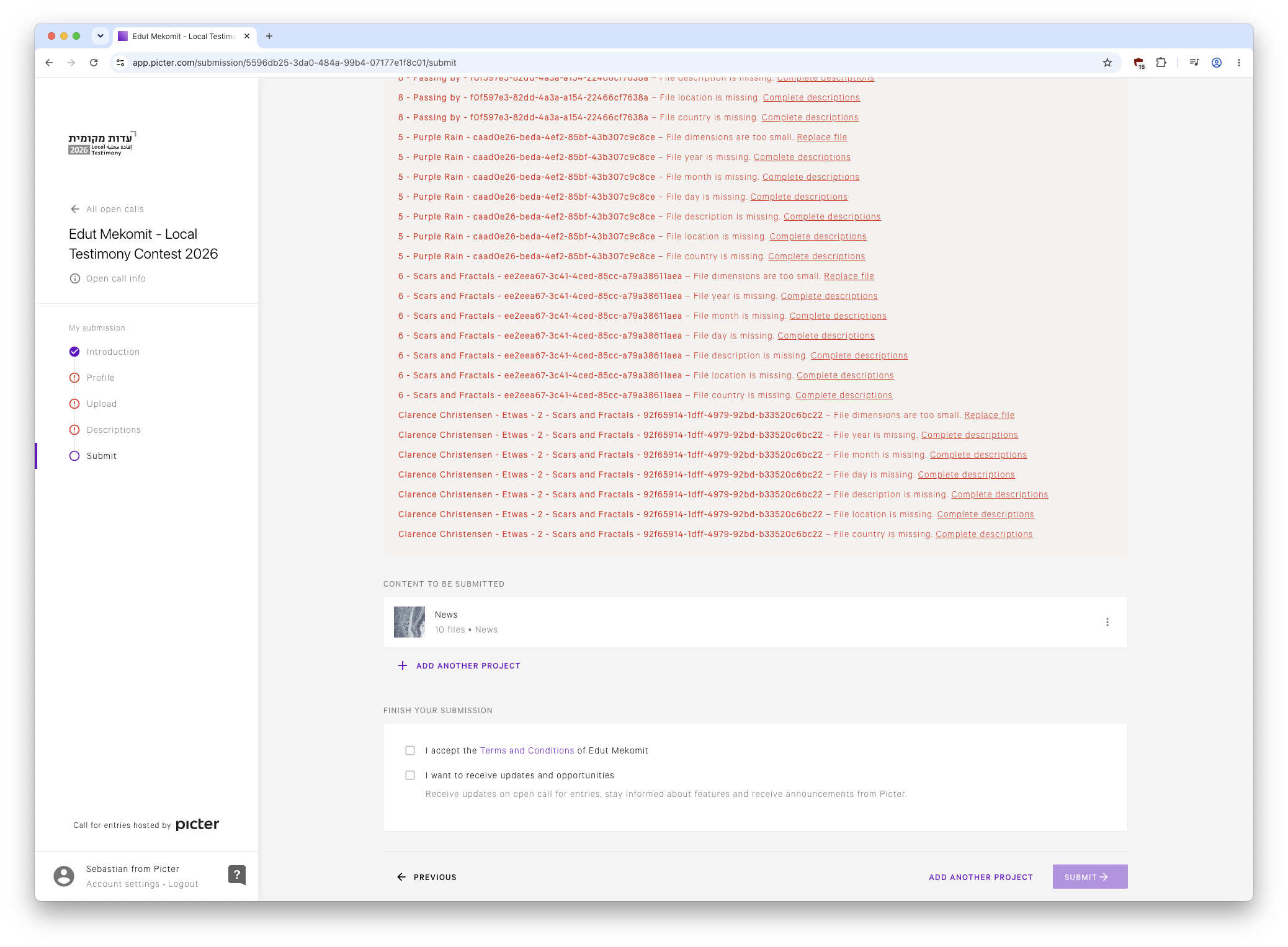Image resolution: width=1288 pixels, height=947 pixels.
Task: View site information icon in address bar
Action: [121, 63]
